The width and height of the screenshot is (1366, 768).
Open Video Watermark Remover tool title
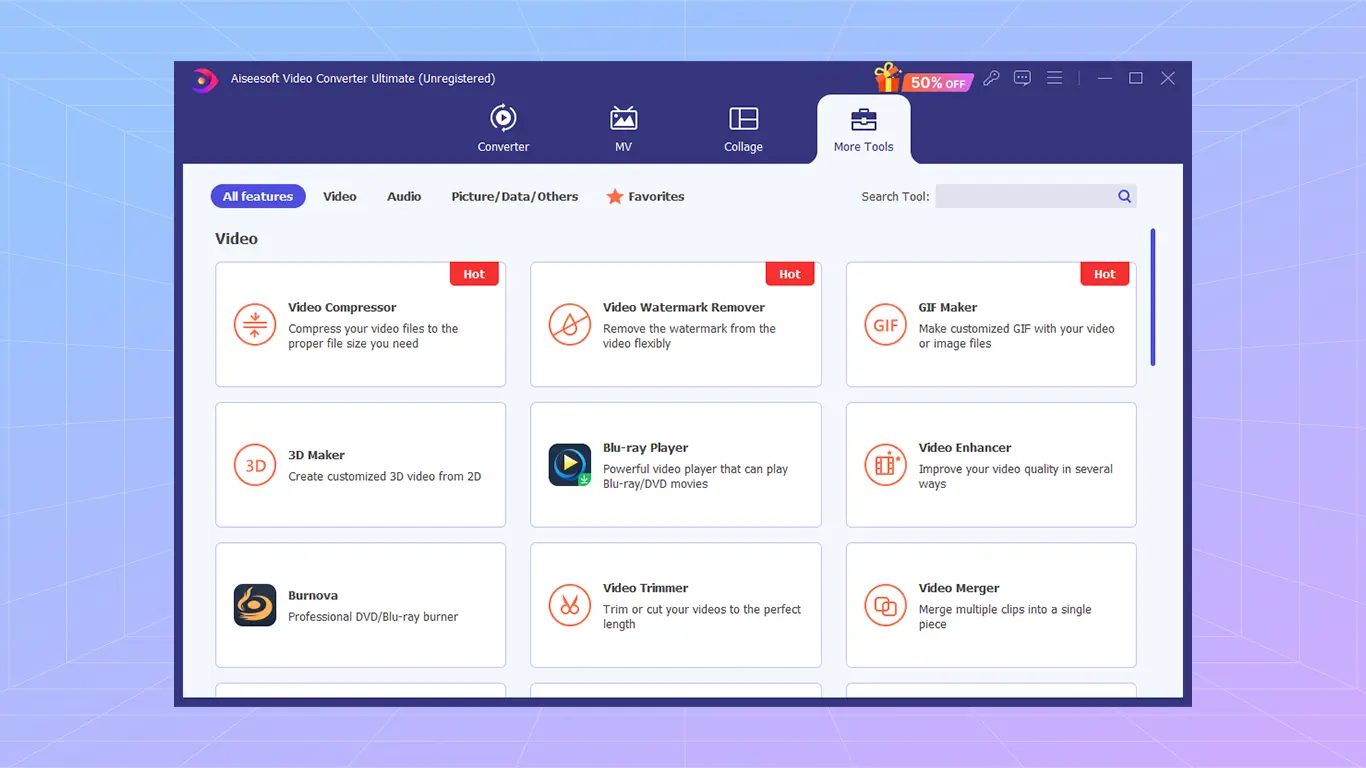coord(684,307)
